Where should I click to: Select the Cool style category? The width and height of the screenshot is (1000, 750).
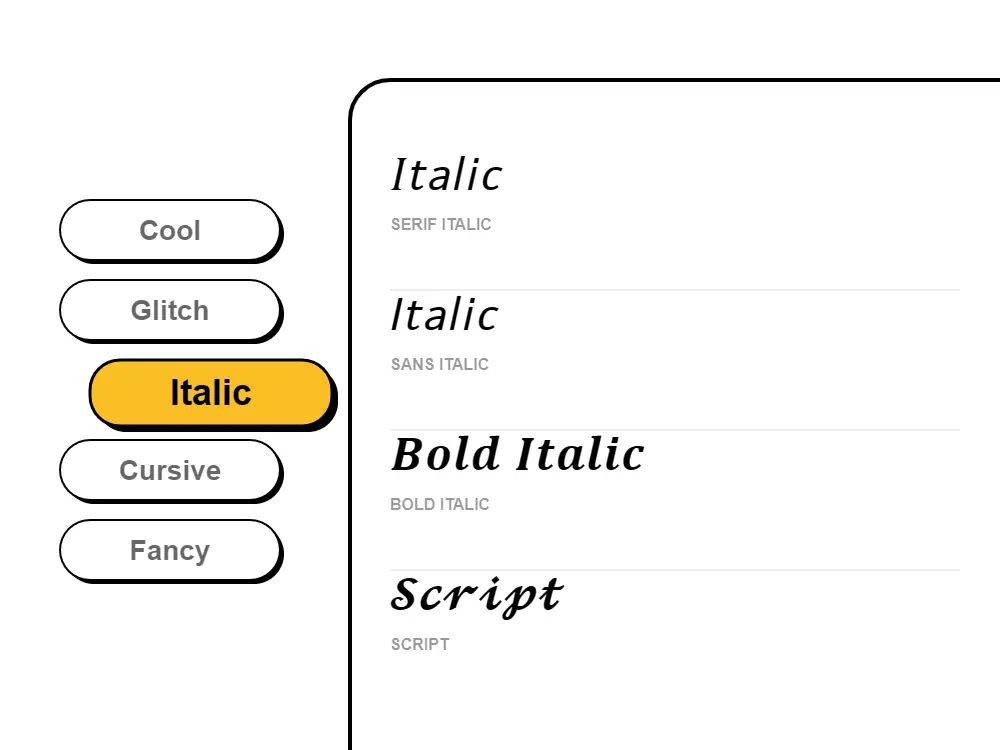(171, 230)
